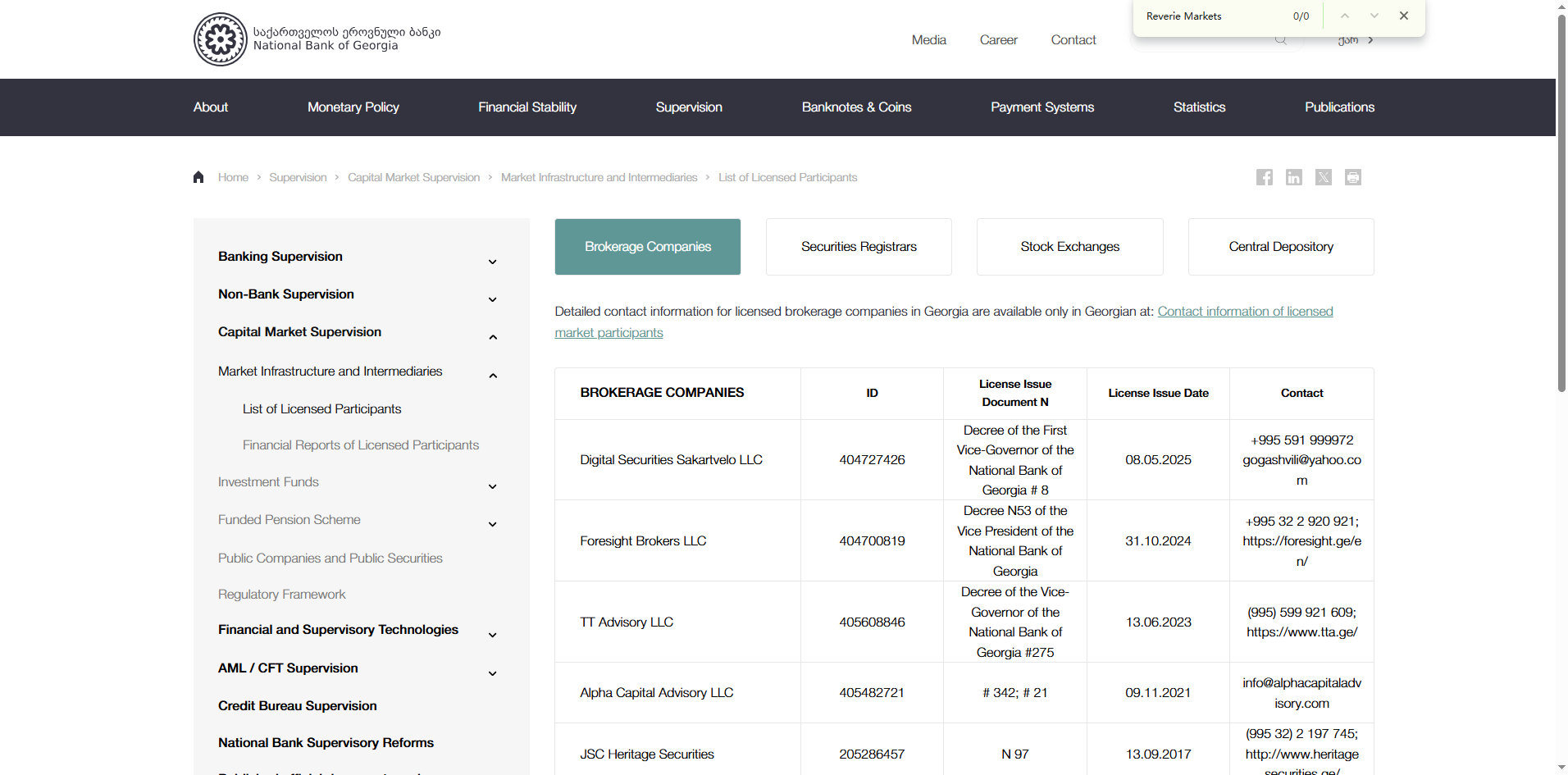Collapse the Capital Market Supervision section
This screenshot has width=1568, height=775.
tap(493, 337)
